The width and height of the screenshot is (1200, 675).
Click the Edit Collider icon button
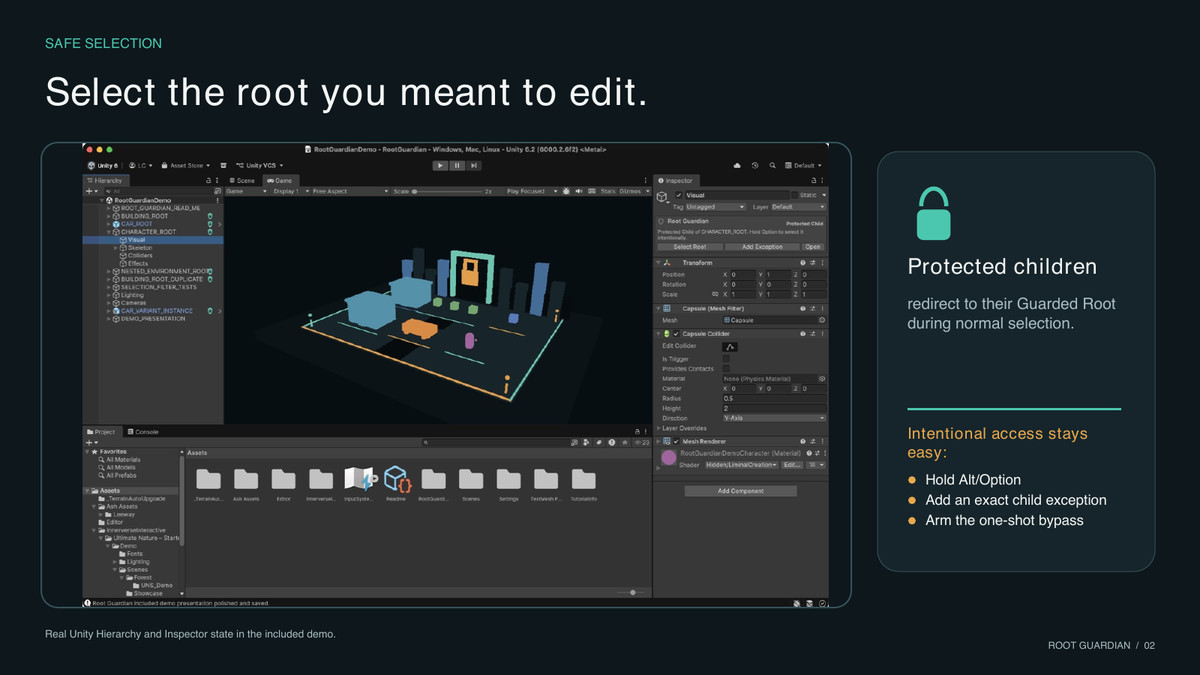coord(730,346)
